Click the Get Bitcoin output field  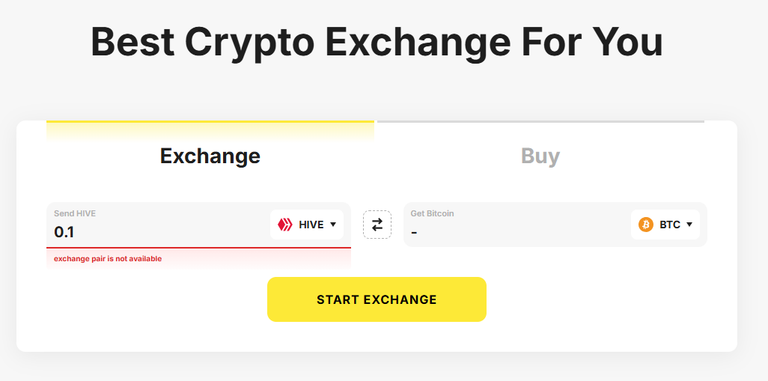(x=555, y=225)
